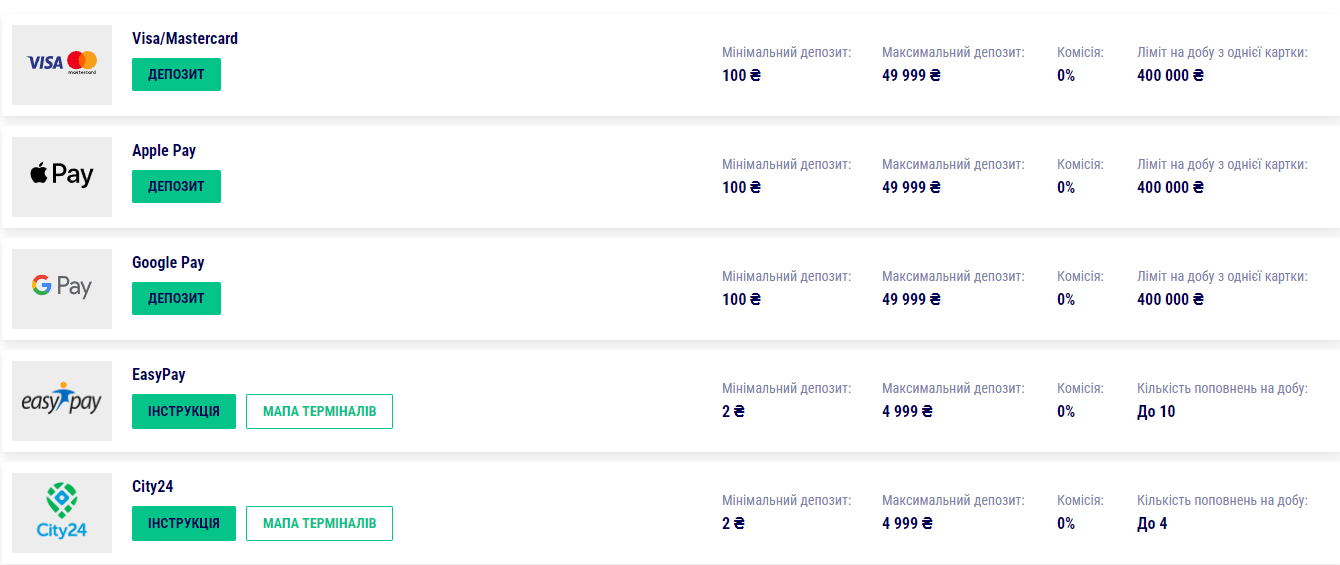
Task: Click the Google Pay logo icon
Action: 62,288
